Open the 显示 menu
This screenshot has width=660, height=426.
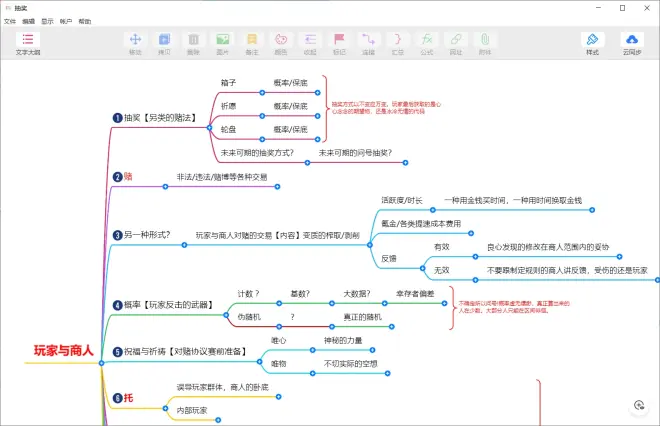tap(48, 20)
